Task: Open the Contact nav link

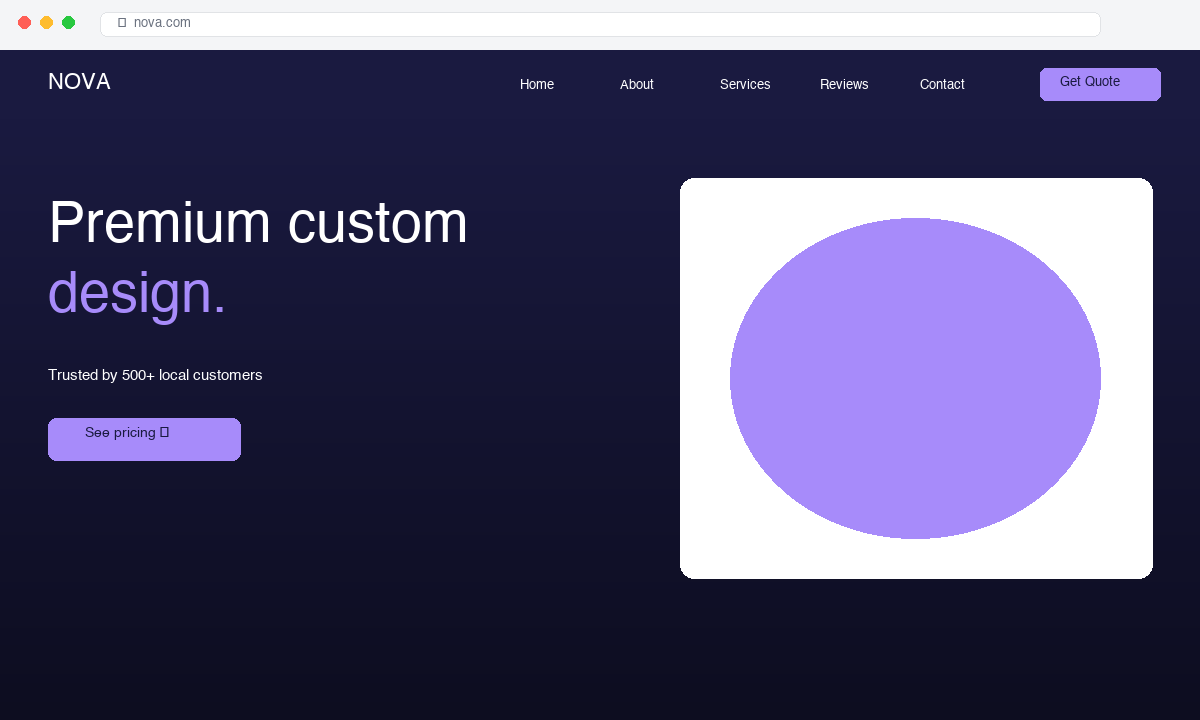Action: coord(942,84)
